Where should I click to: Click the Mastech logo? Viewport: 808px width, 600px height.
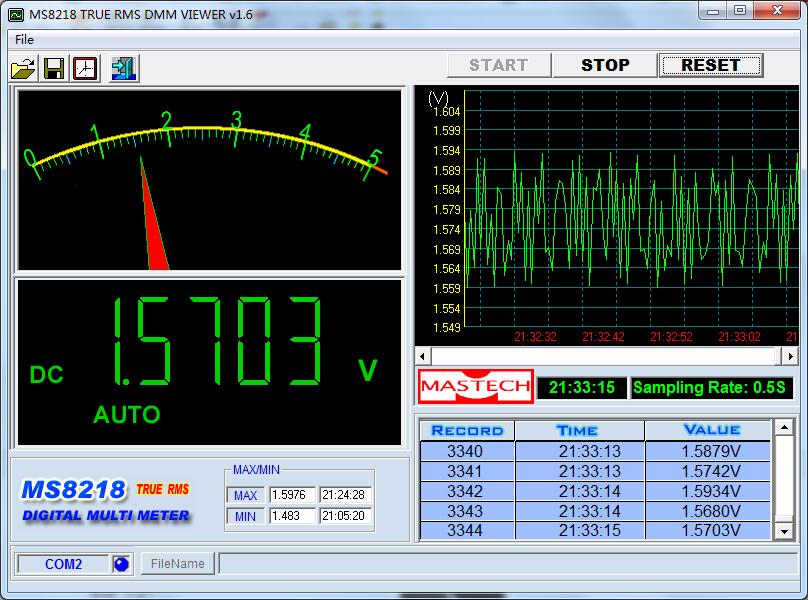click(475, 387)
